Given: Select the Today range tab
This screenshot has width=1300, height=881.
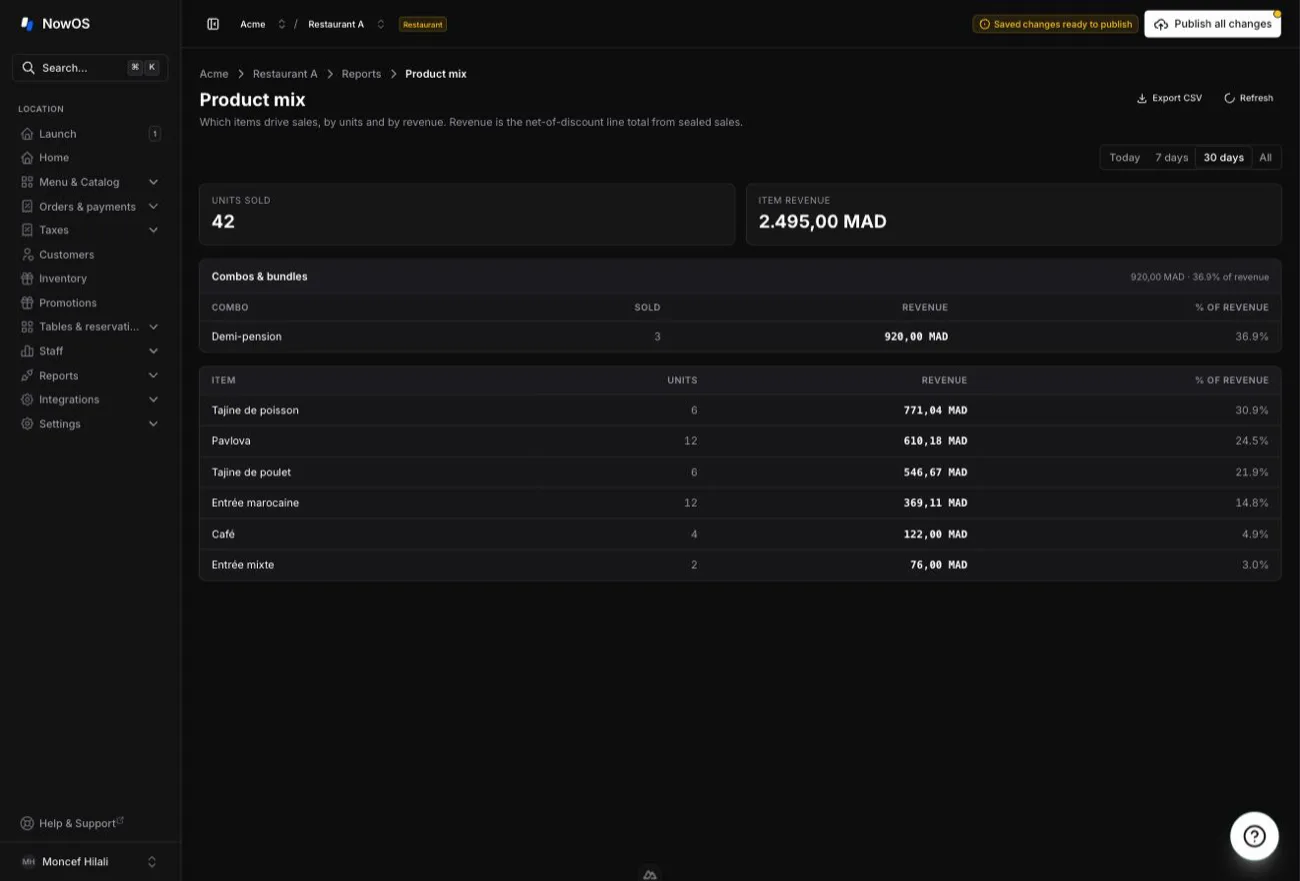Looking at the screenshot, I should tap(1124, 158).
